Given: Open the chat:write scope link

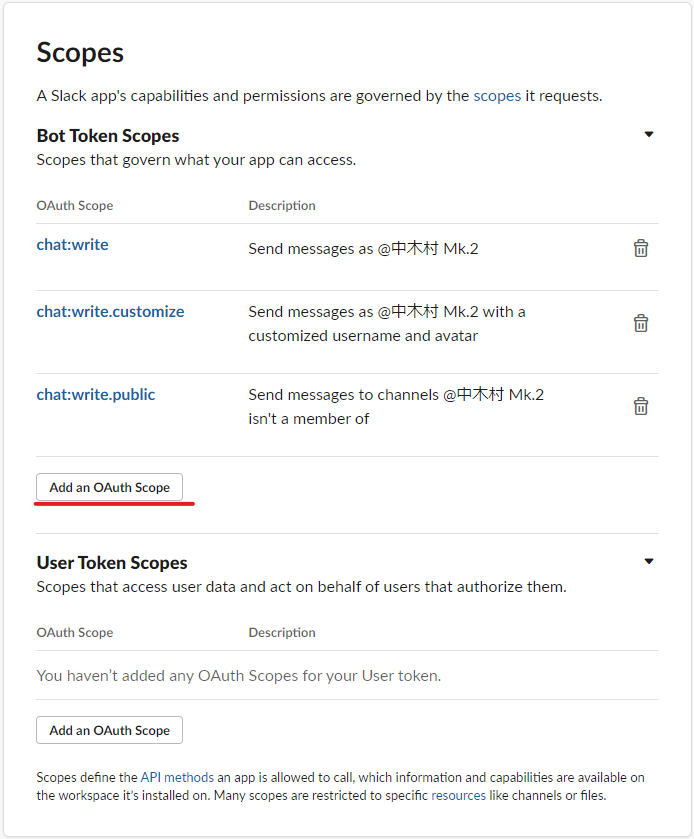Looking at the screenshot, I should [x=72, y=245].
